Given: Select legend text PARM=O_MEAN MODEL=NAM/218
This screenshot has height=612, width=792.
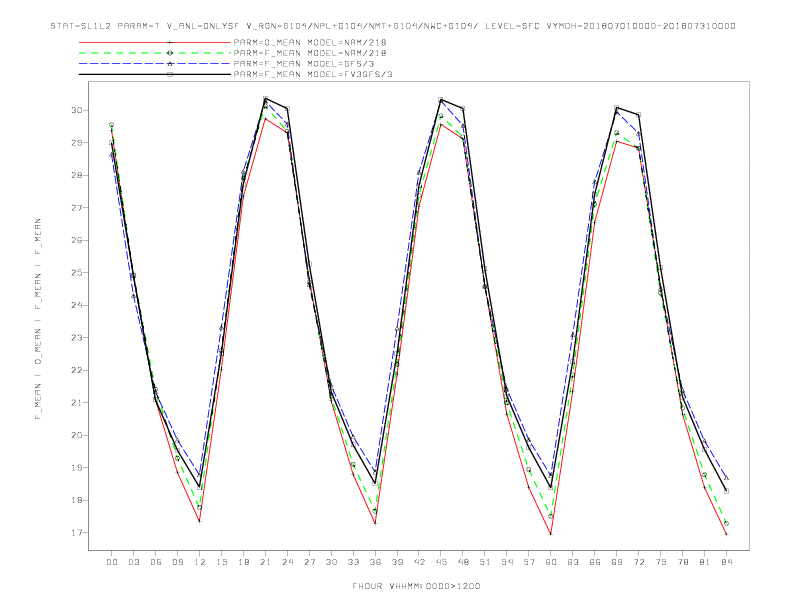Looking at the screenshot, I should (x=310, y=42).
